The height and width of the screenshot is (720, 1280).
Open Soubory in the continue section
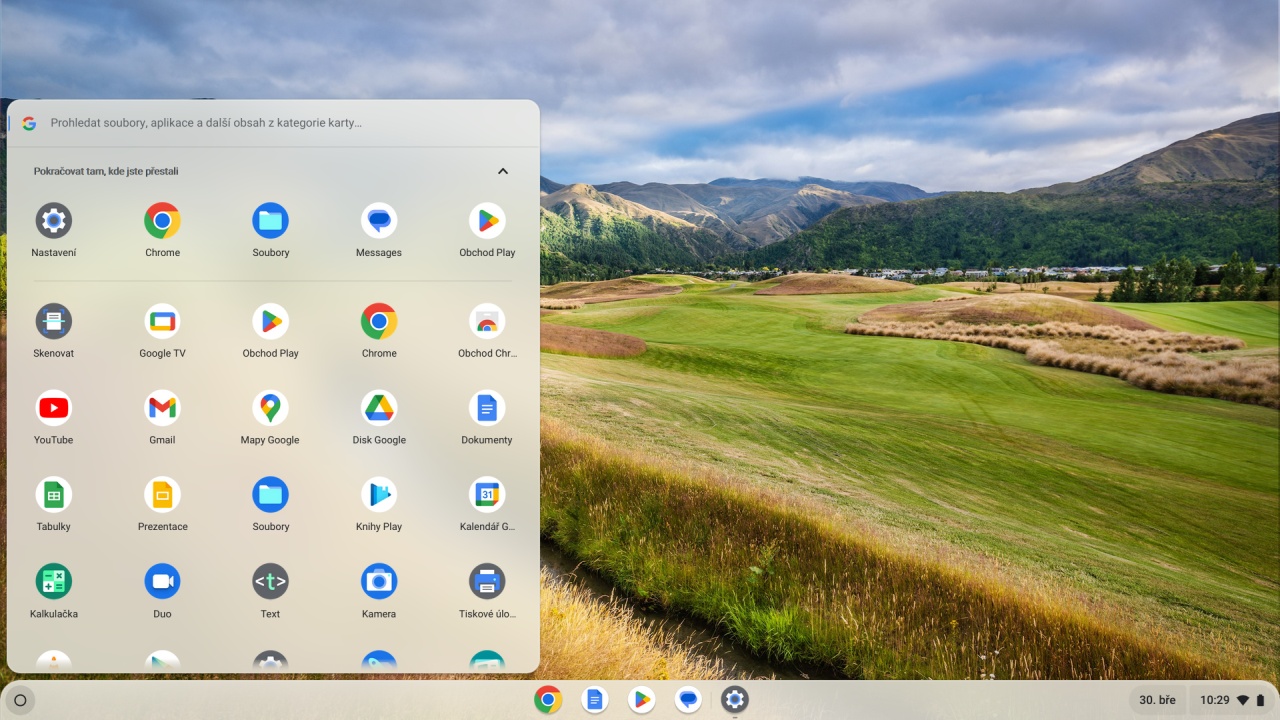pos(271,231)
